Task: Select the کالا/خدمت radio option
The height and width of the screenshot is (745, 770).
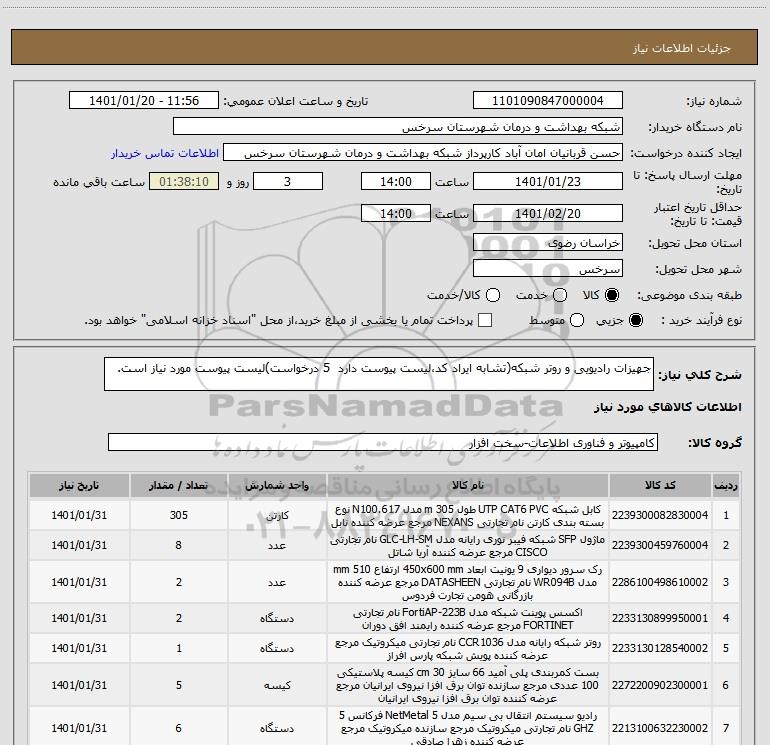Action: (493, 295)
